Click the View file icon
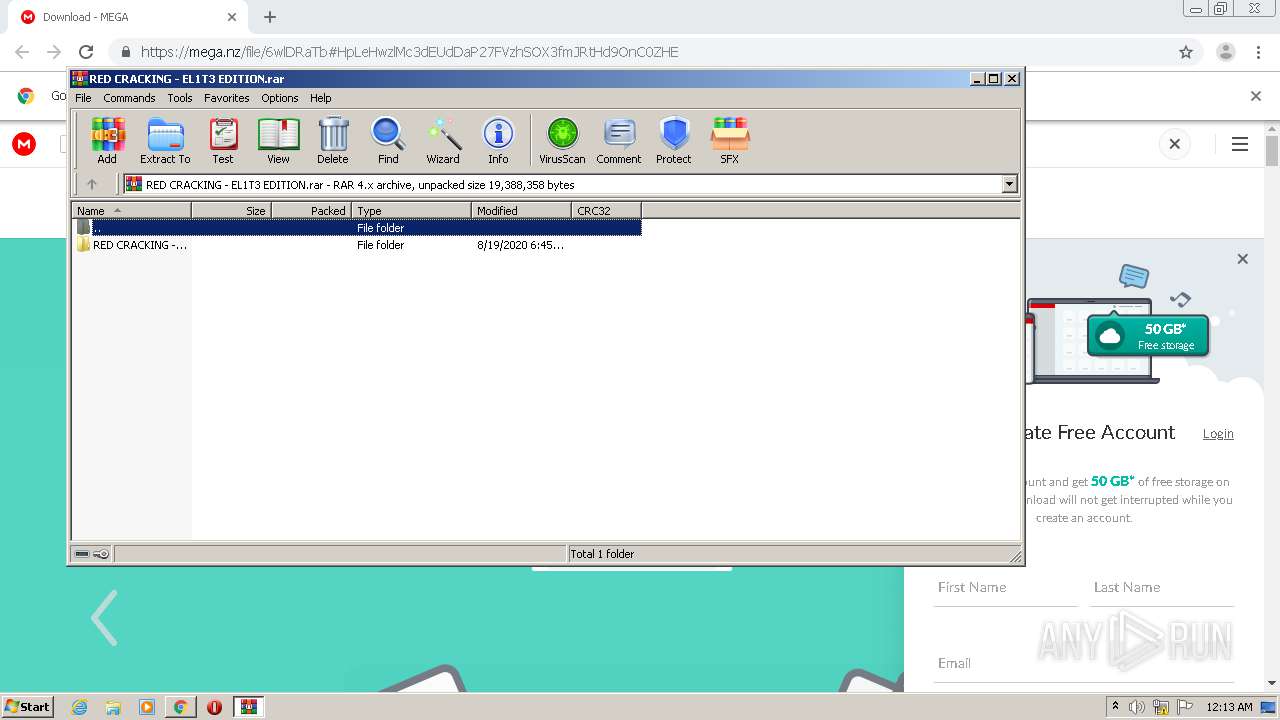The height and width of the screenshot is (720, 1280). click(x=278, y=140)
